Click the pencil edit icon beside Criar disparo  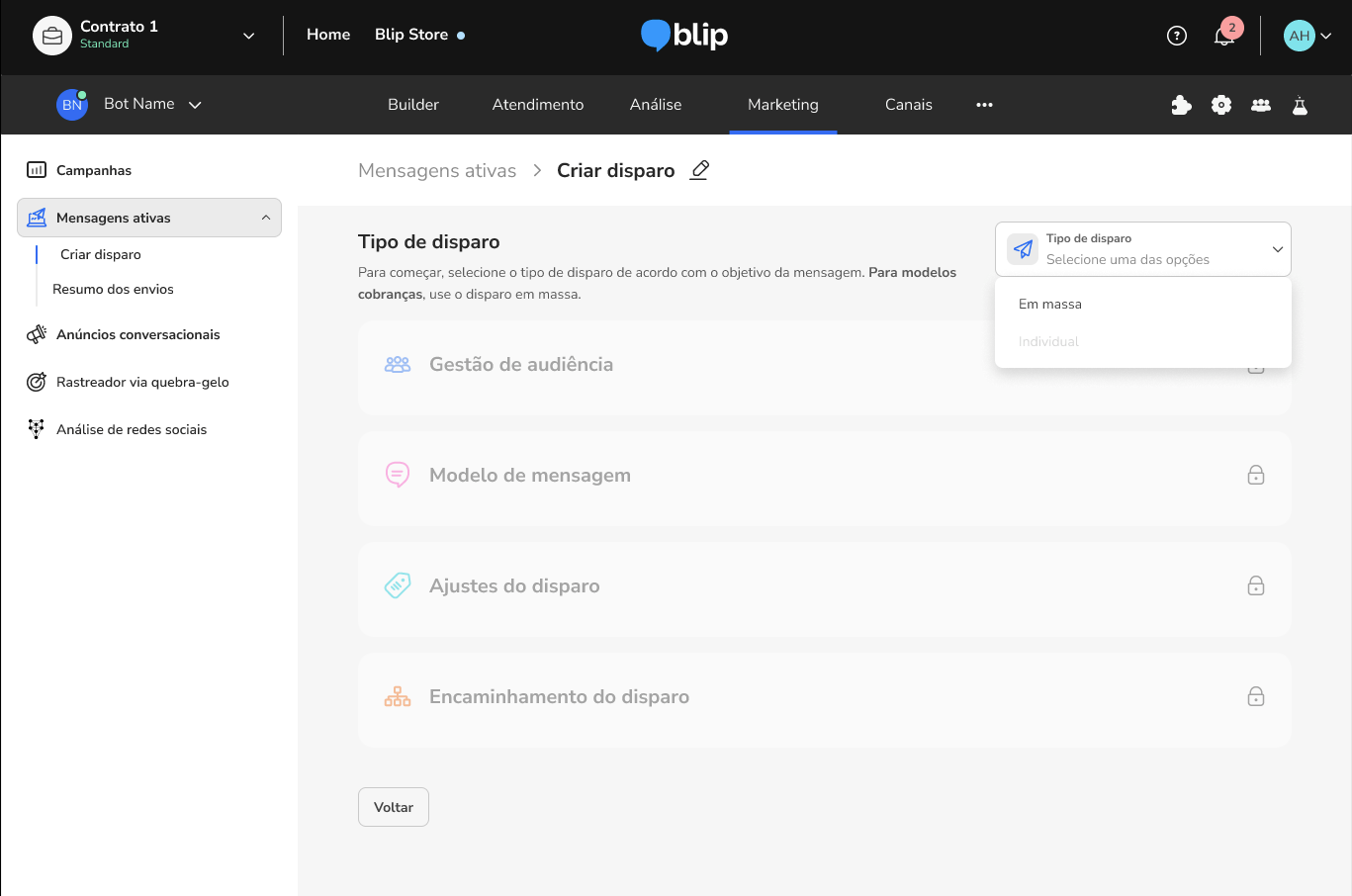click(700, 170)
